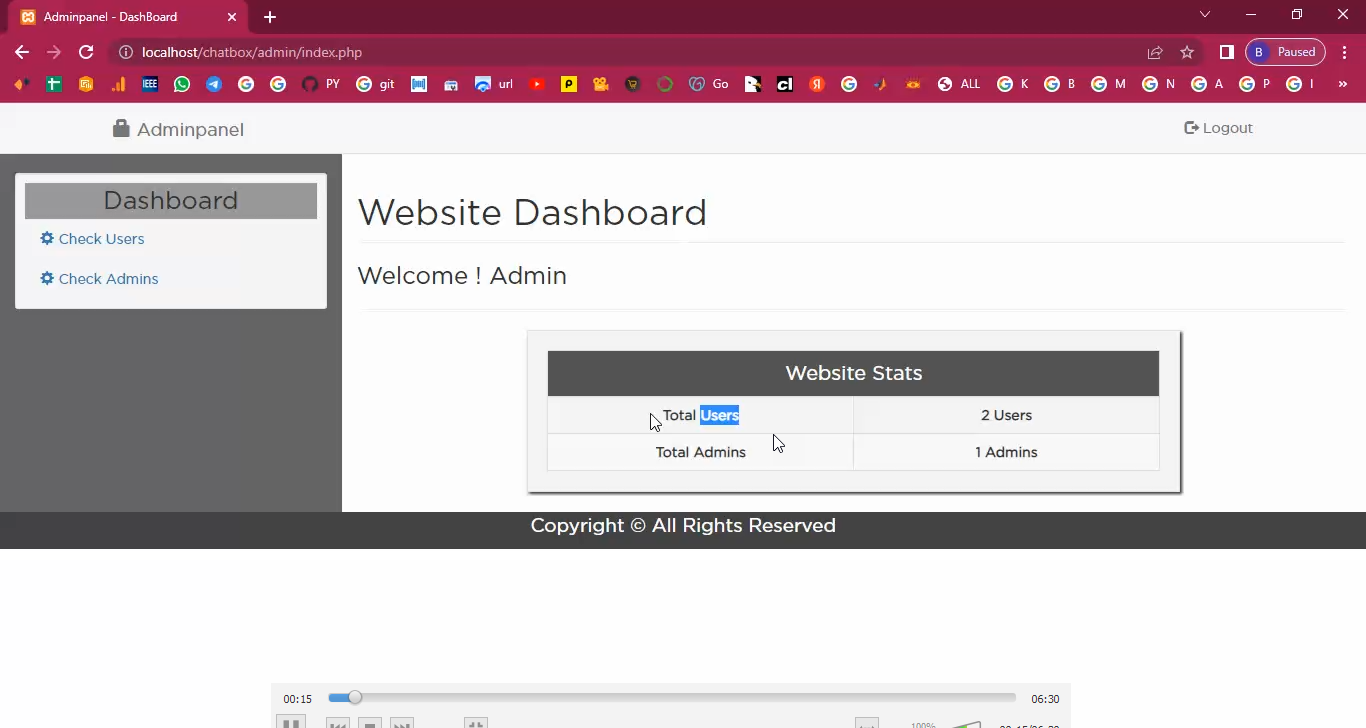1366x728 pixels.
Task: Skip to previous video track
Action: pyautogui.click(x=338, y=724)
